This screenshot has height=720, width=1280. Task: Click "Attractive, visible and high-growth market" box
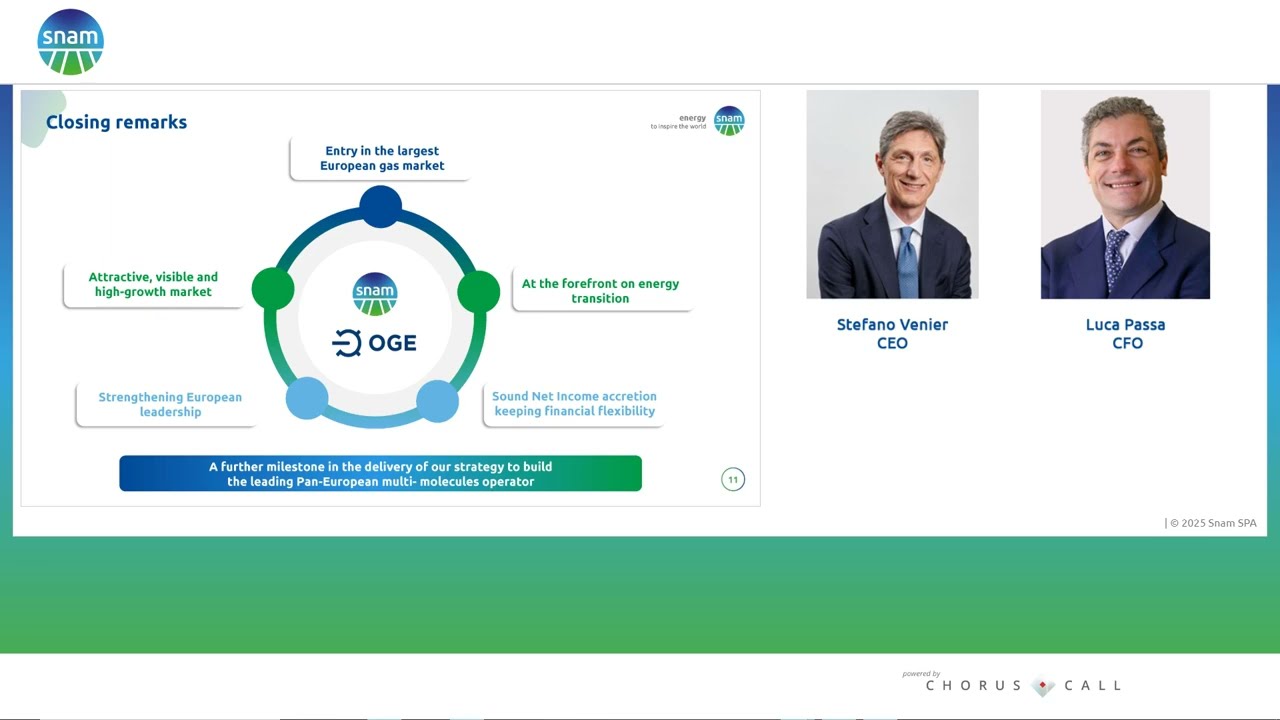coord(153,285)
